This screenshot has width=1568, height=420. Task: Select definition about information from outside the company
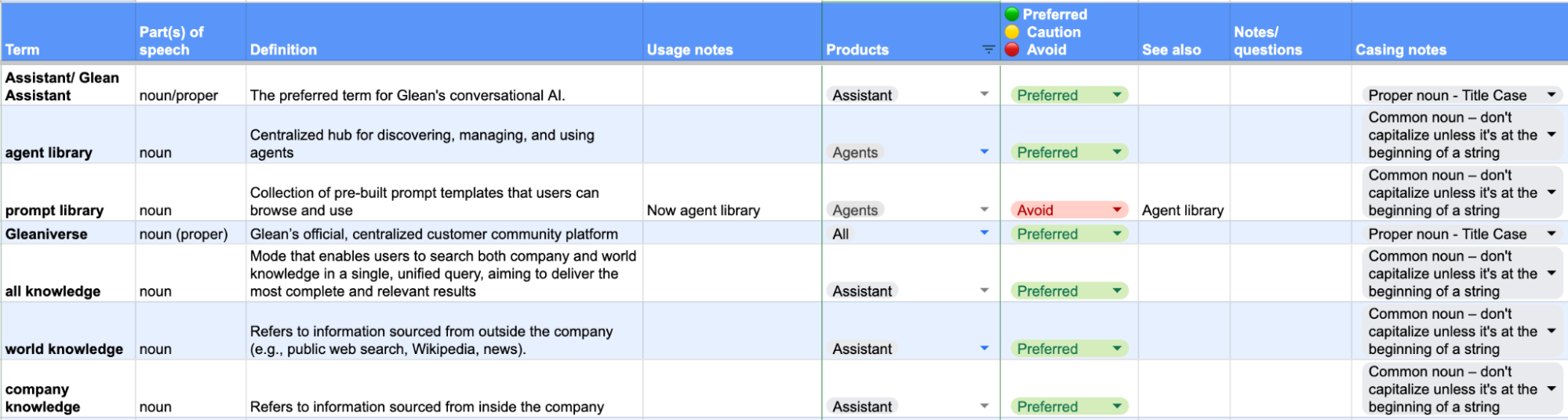tap(444, 331)
